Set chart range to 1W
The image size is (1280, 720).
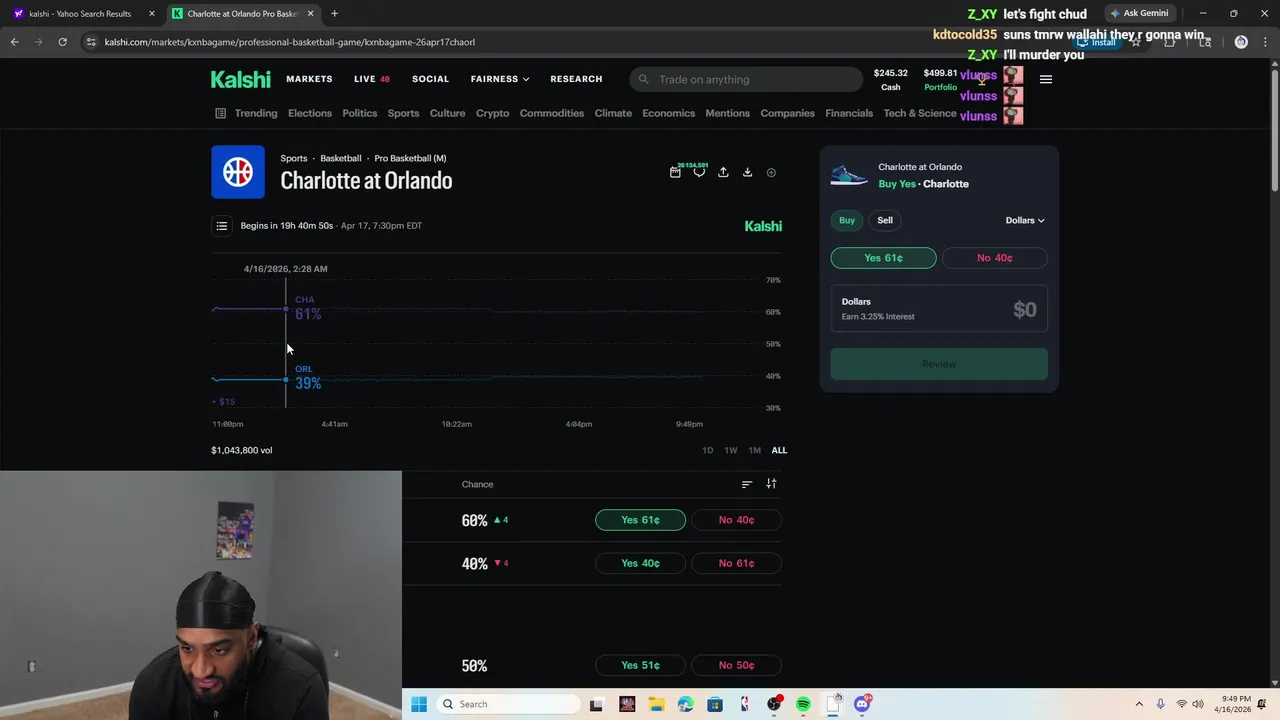[x=731, y=450]
